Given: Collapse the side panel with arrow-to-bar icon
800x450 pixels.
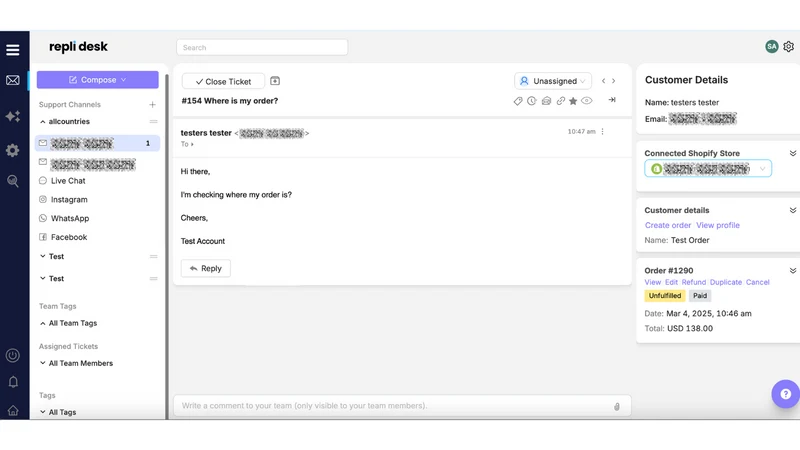Looking at the screenshot, I should (x=612, y=100).
